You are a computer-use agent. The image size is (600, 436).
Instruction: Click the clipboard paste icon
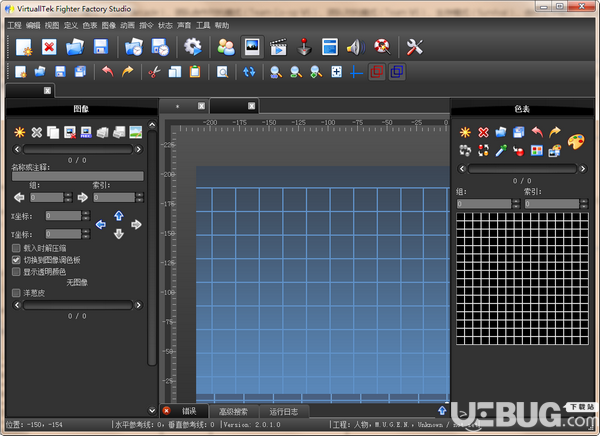195,72
